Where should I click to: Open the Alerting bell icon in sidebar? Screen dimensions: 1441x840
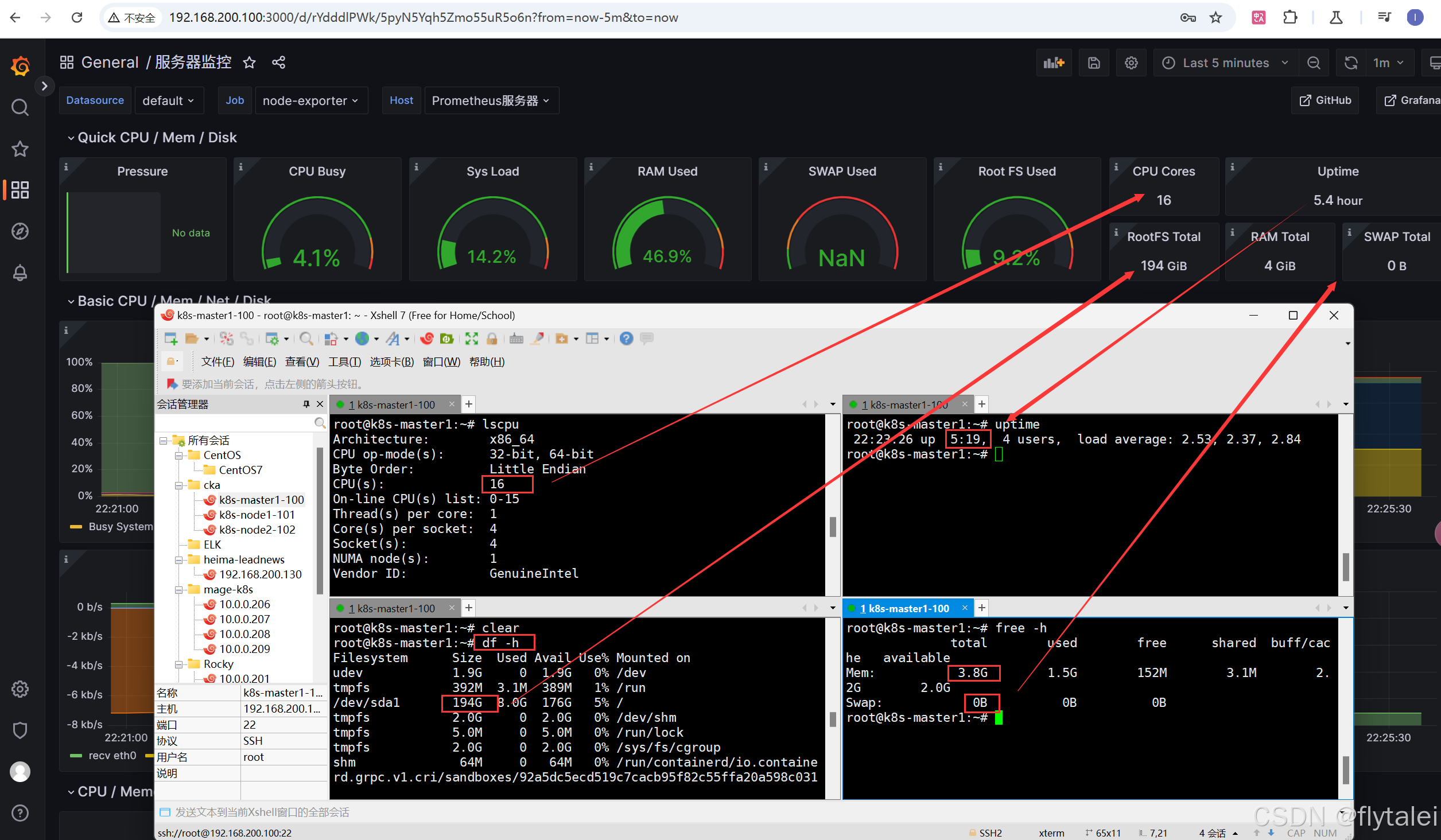point(20,273)
